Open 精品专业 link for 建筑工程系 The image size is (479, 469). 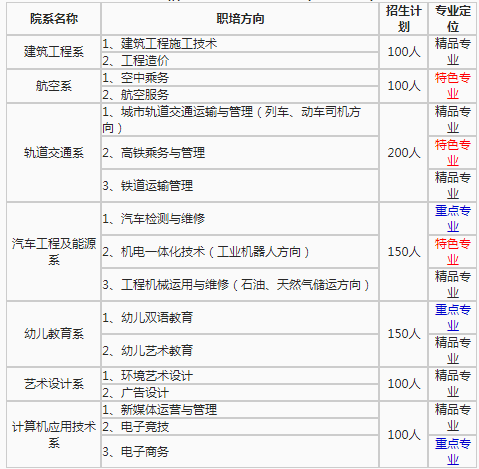(452, 52)
